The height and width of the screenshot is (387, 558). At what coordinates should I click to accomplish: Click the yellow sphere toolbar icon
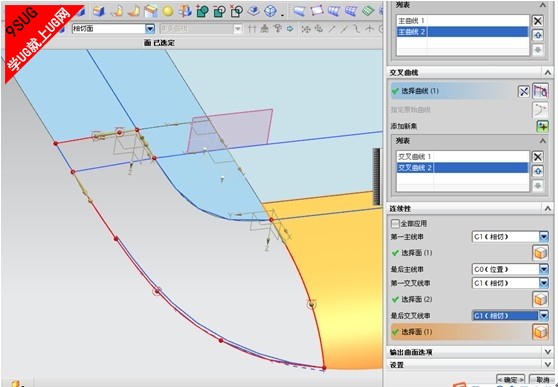click(168, 11)
